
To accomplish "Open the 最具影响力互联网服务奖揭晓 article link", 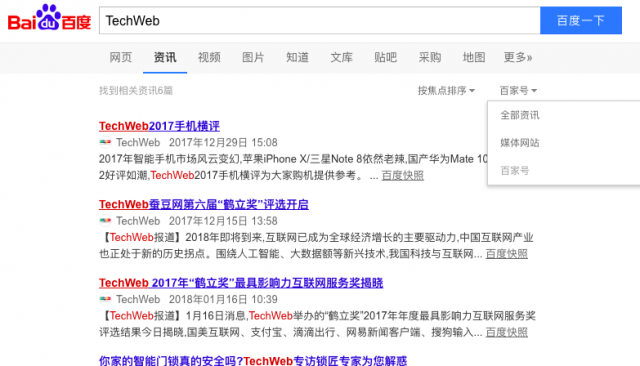I will tap(241, 283).
